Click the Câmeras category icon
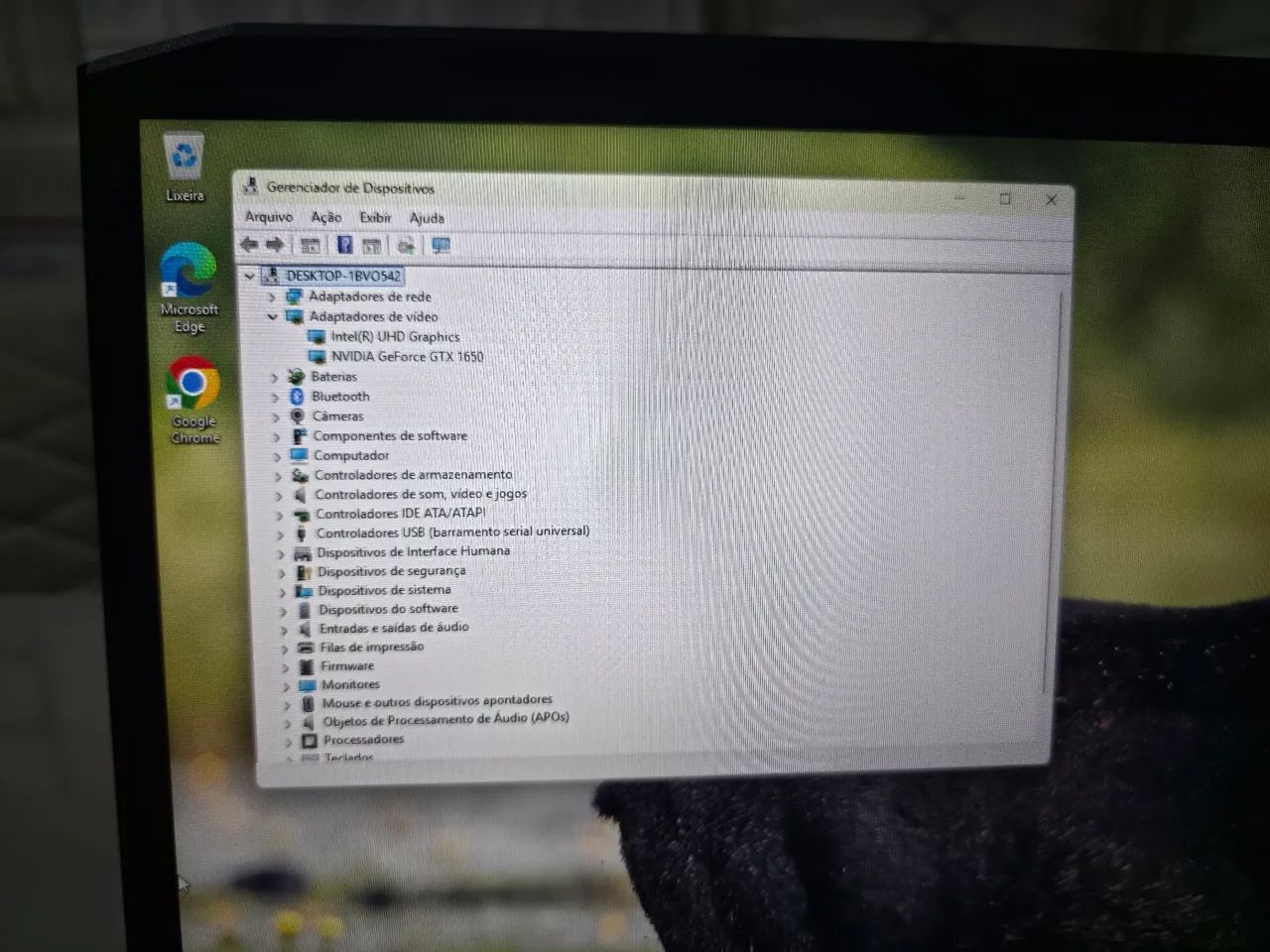 coord(297,416)
